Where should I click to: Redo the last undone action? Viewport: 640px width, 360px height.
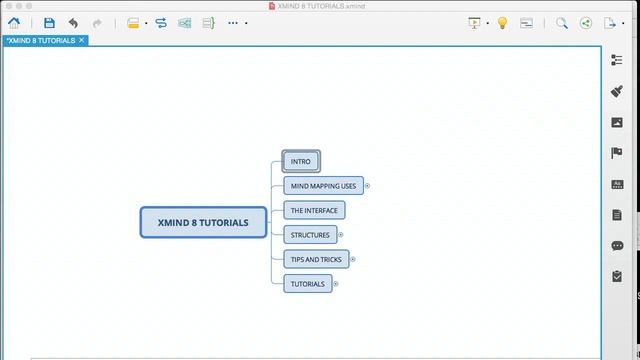(97, 23)
